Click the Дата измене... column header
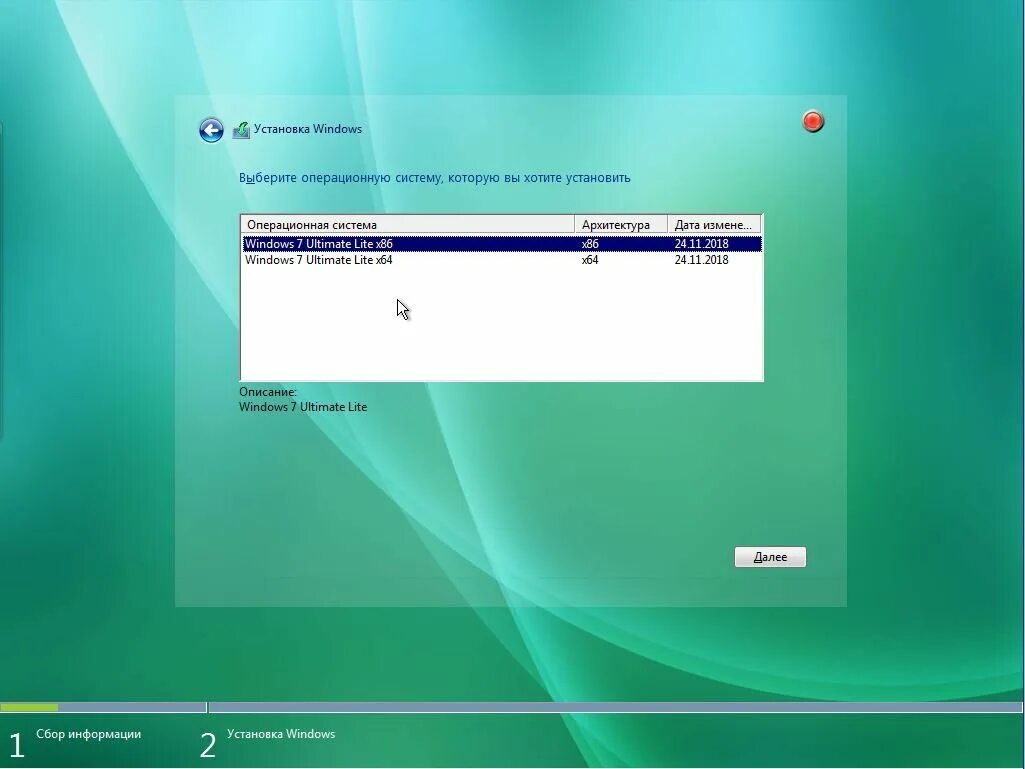This screenshot has width=1025, height=769. pyautogui.click(x=714, y=225)
